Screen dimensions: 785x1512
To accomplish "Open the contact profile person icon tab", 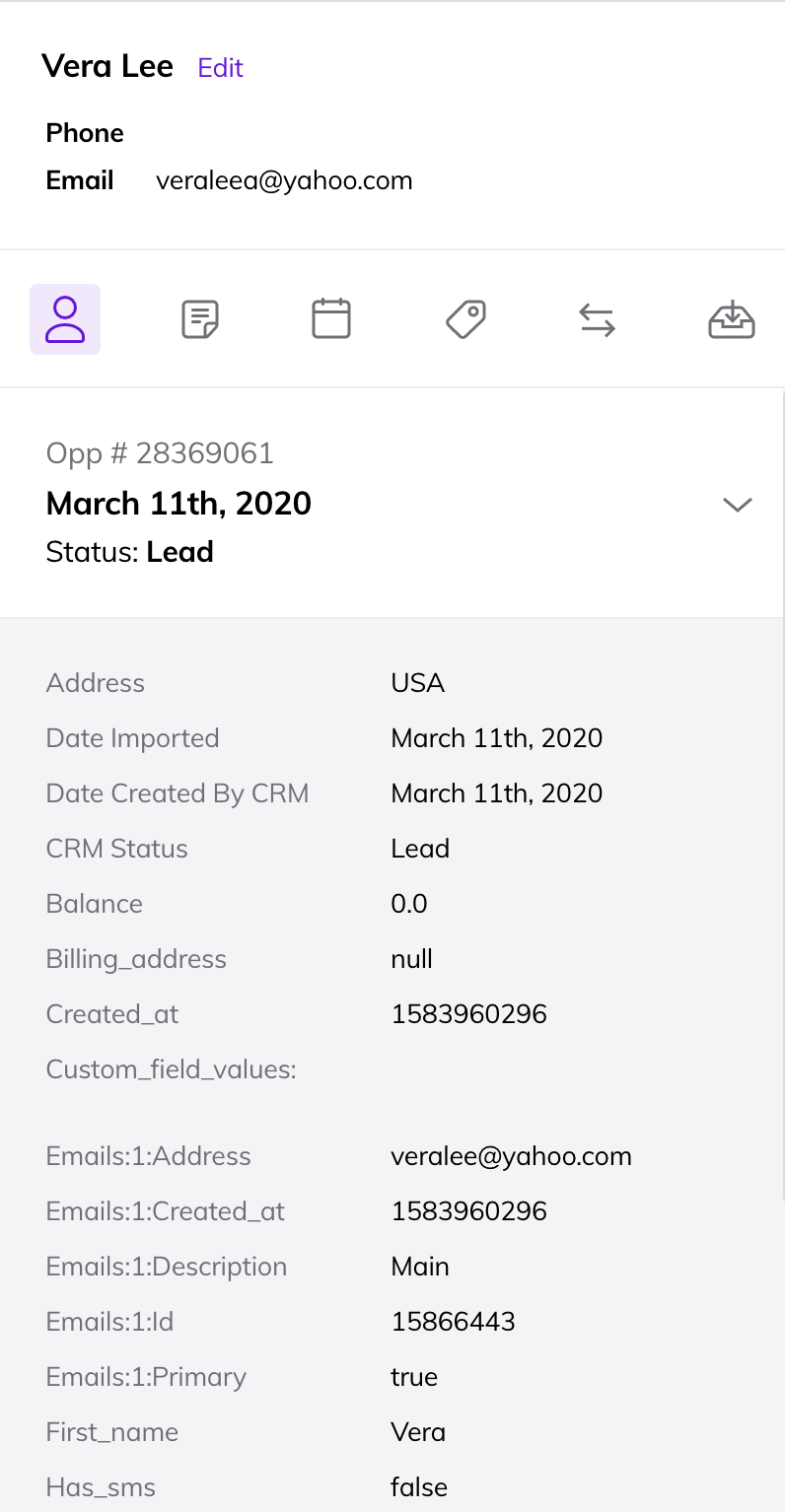I will tap(65, 319).
